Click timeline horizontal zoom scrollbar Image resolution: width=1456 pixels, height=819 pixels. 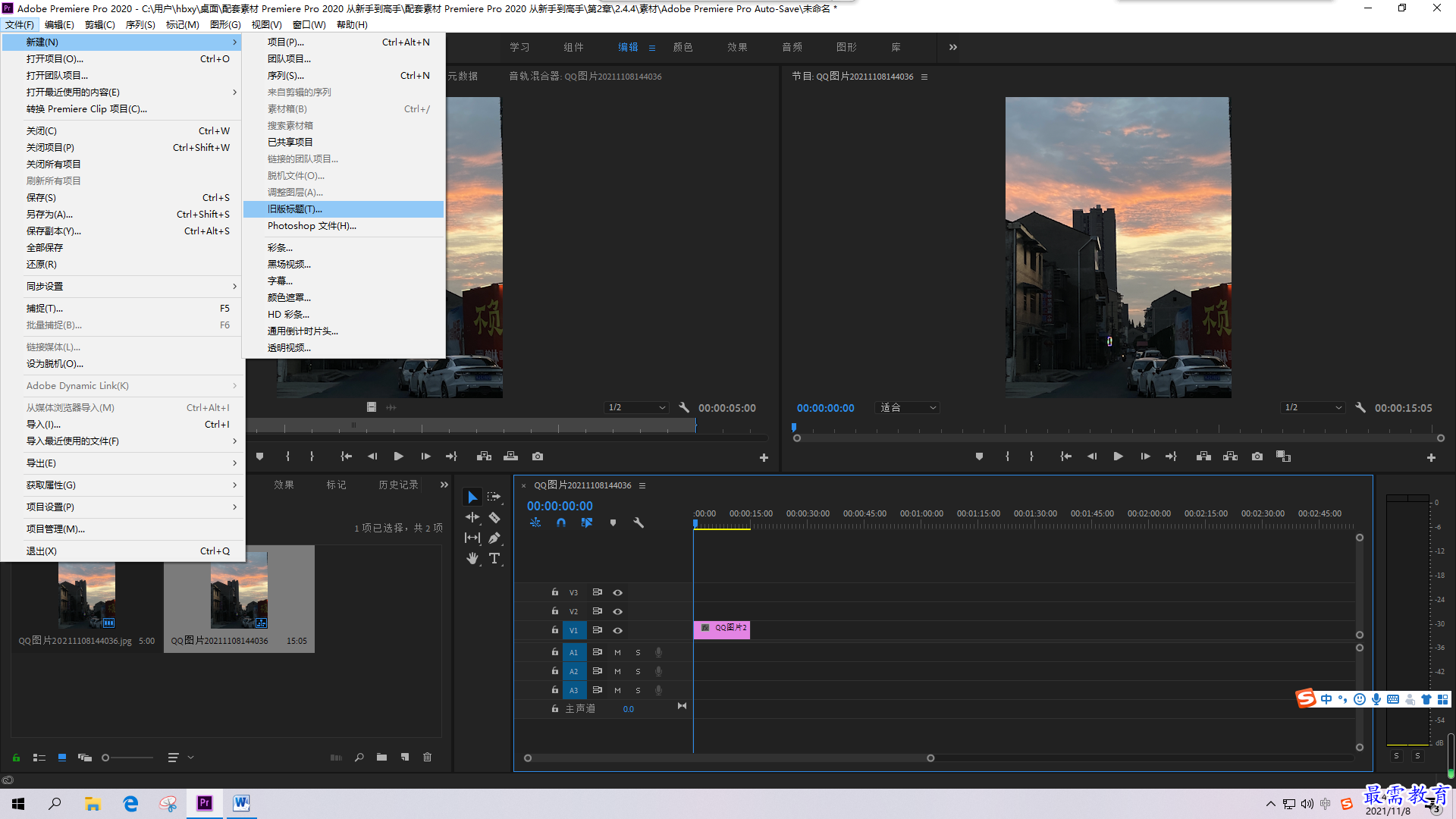(729, 758)
